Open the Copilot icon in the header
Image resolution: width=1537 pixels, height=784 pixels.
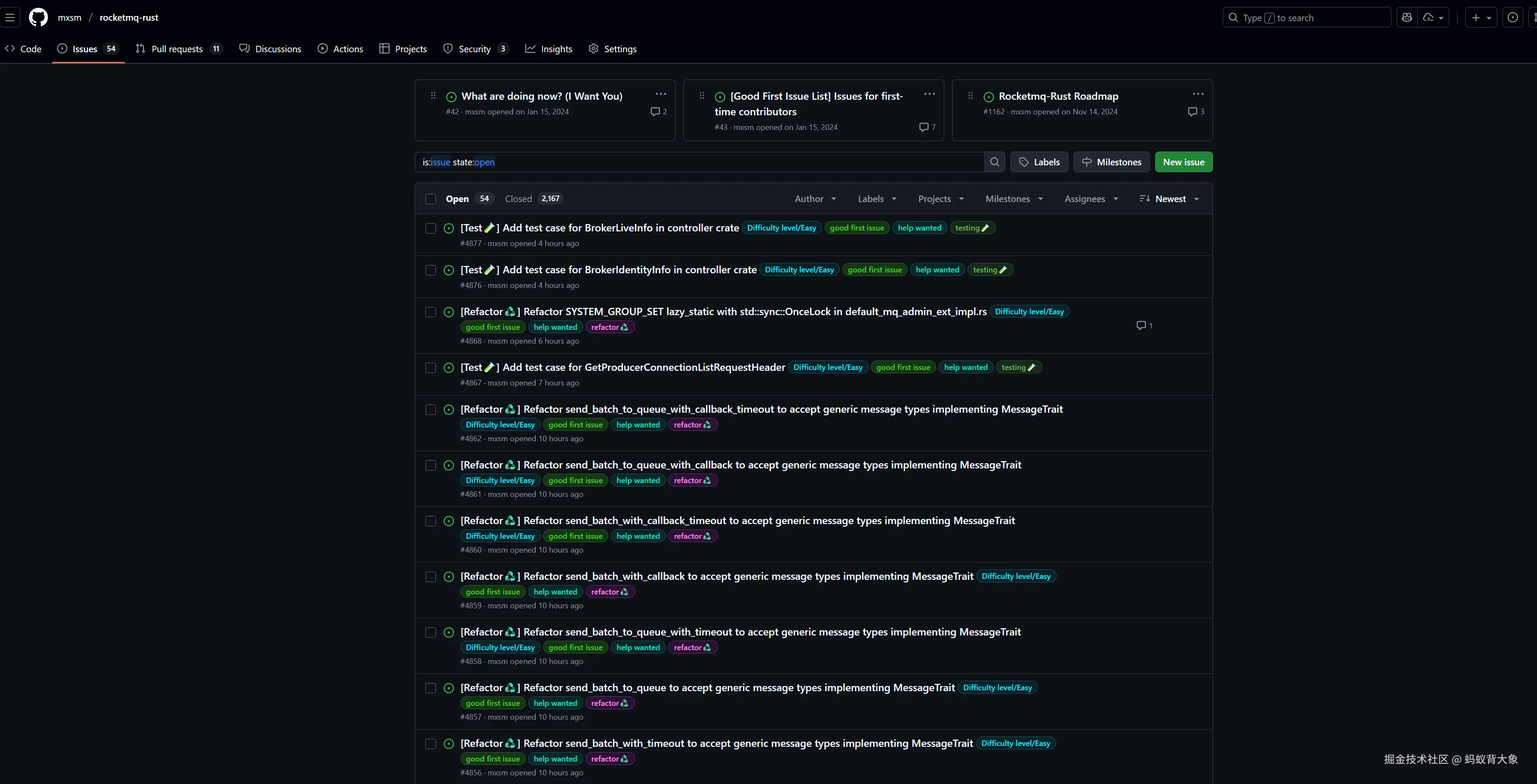(1407, 17)
